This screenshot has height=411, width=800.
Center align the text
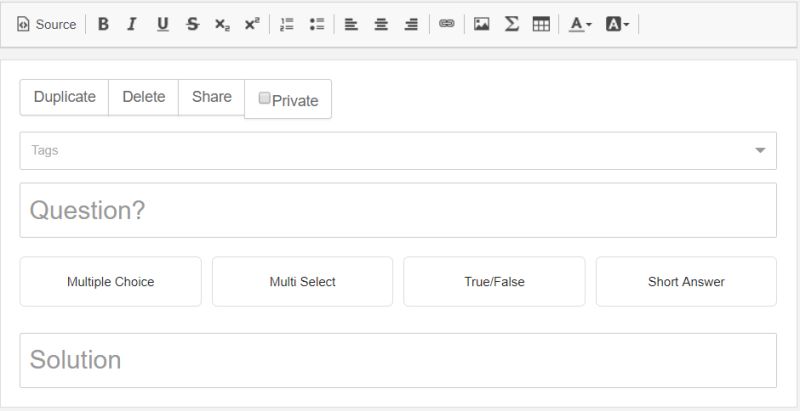pyautogui.click(x=381, y=24)
